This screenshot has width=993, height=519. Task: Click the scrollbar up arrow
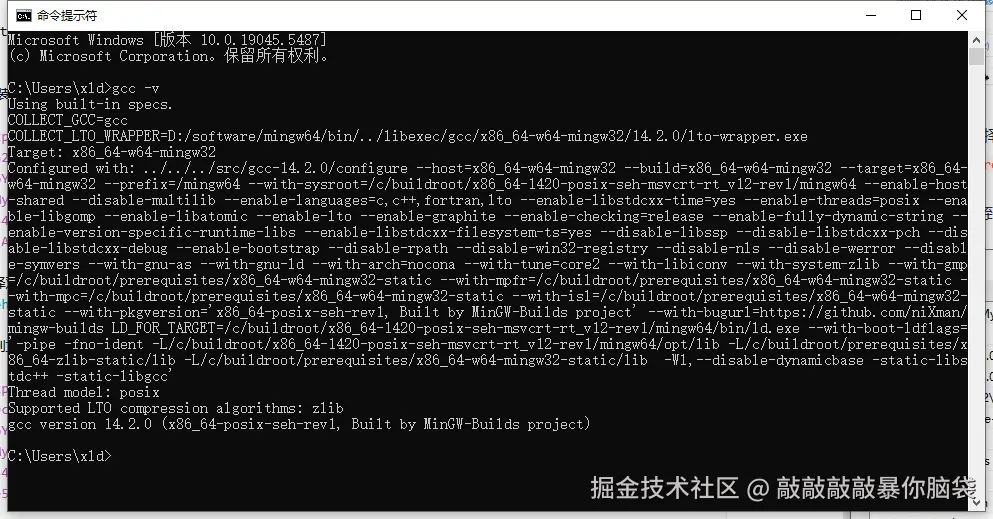point(976,40)
